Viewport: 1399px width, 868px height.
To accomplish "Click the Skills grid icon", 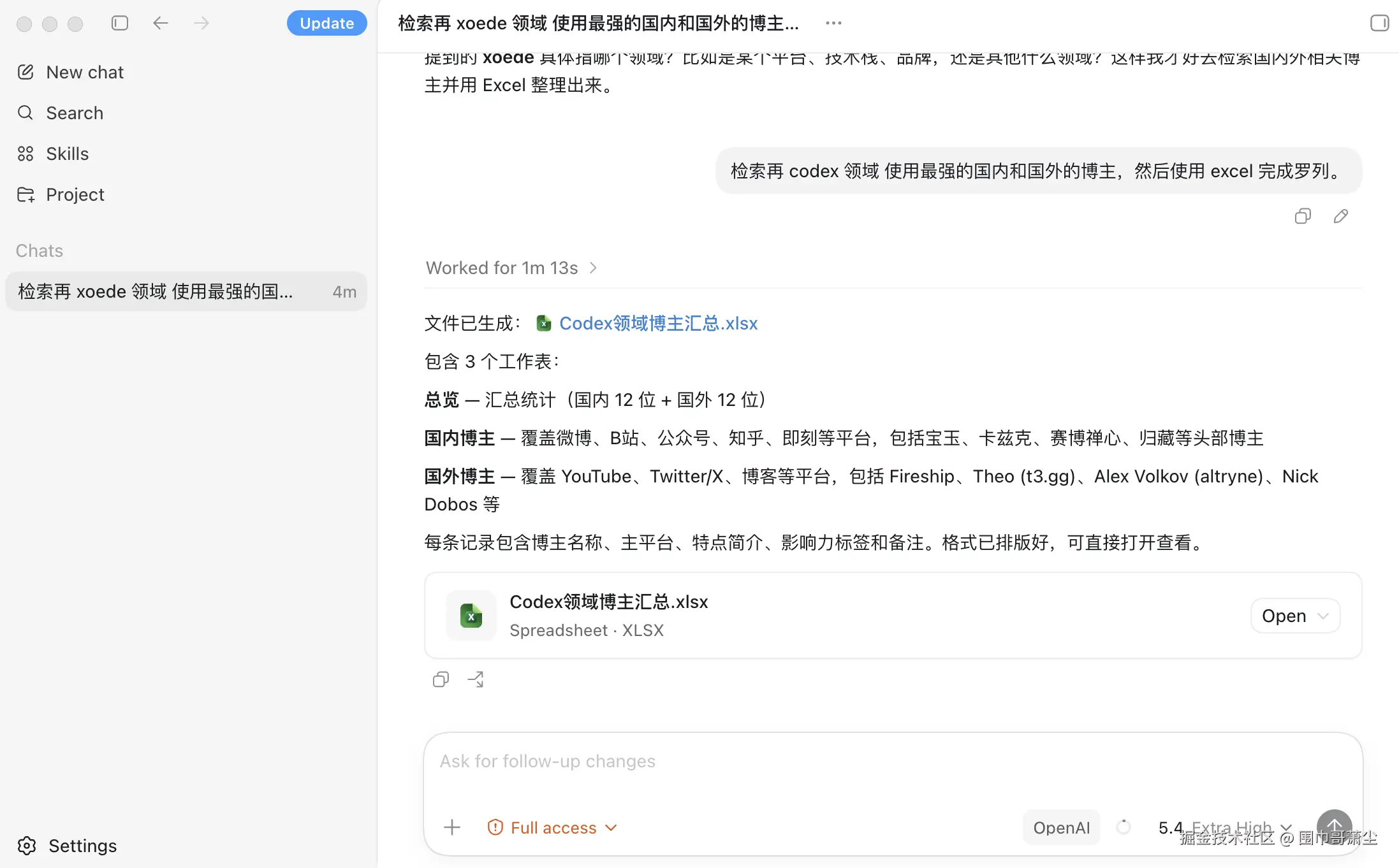I will [x=26, y=154].
